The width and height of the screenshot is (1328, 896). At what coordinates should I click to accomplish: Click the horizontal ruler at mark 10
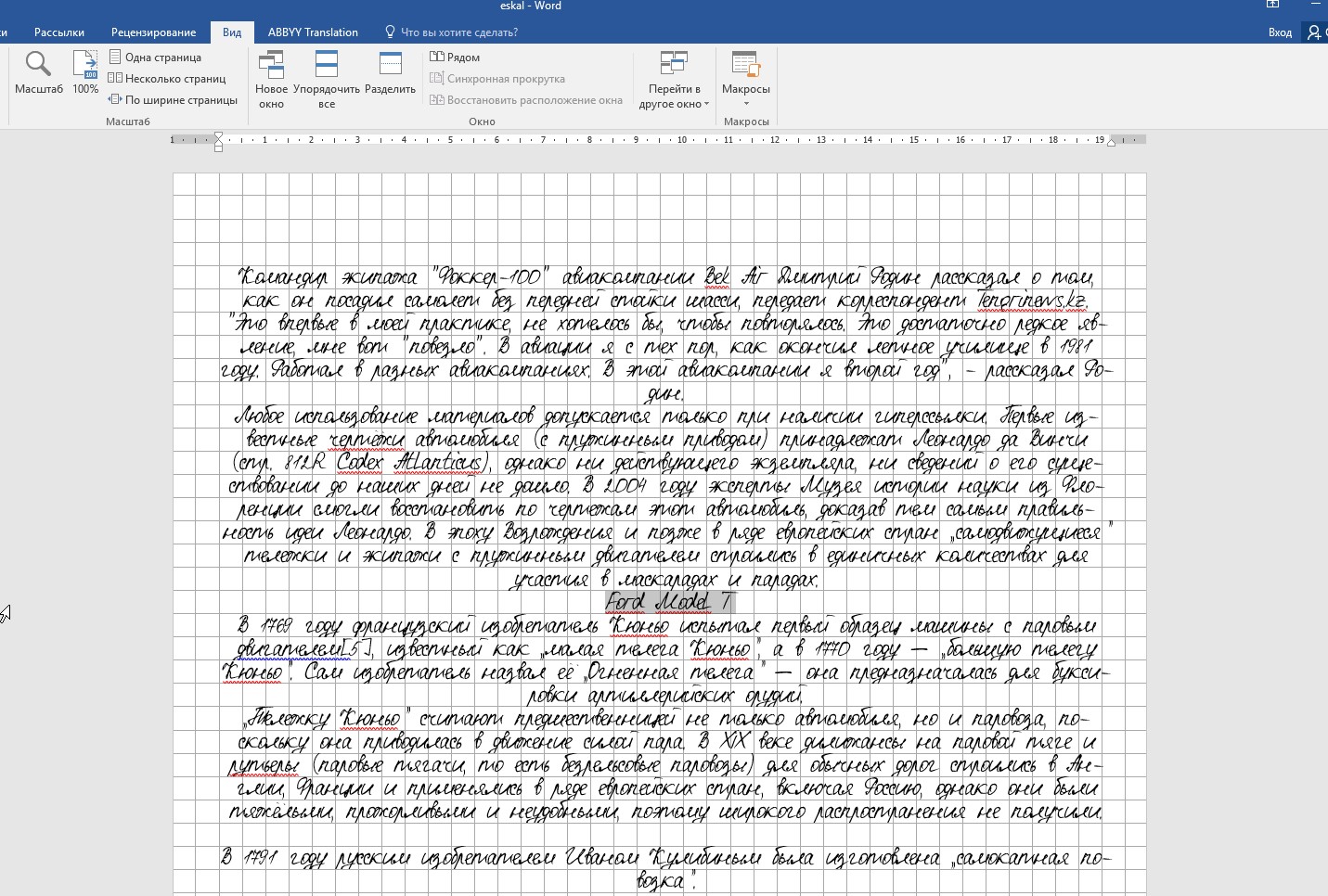point(682,140)
